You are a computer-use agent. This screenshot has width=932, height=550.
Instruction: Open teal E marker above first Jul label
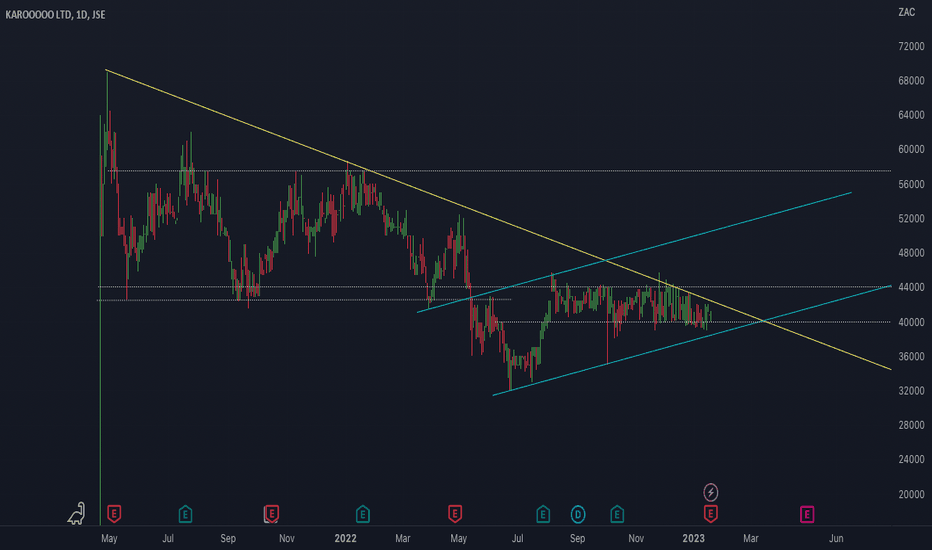click(x=185, y=514)
